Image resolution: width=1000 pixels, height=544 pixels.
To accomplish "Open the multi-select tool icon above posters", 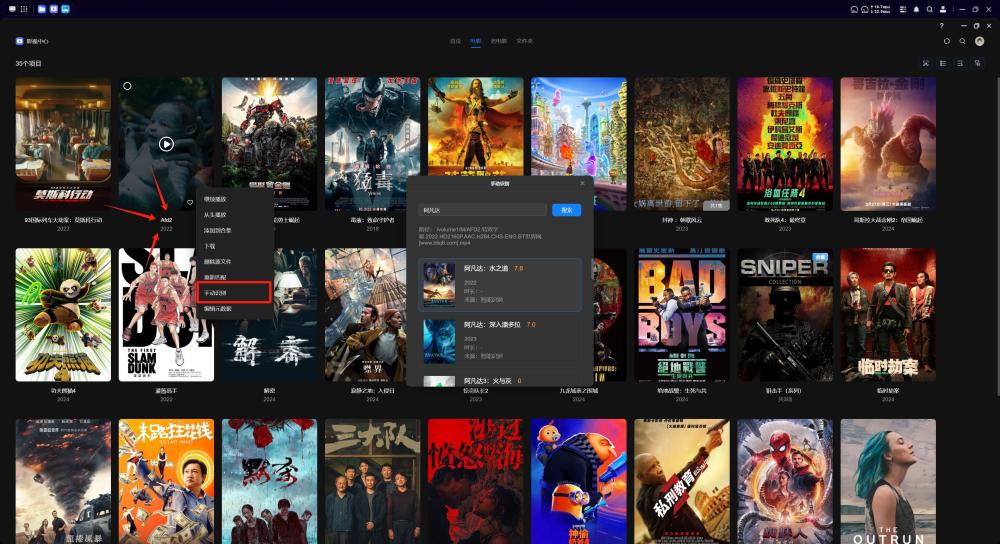I will click(x=926, y=63).
